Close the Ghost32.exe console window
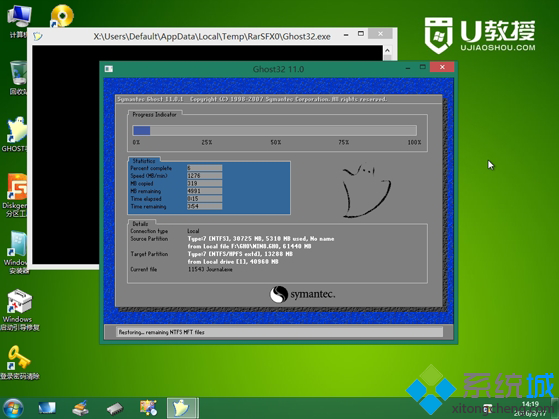The image size is (559, 419). [x=380, y=34]
